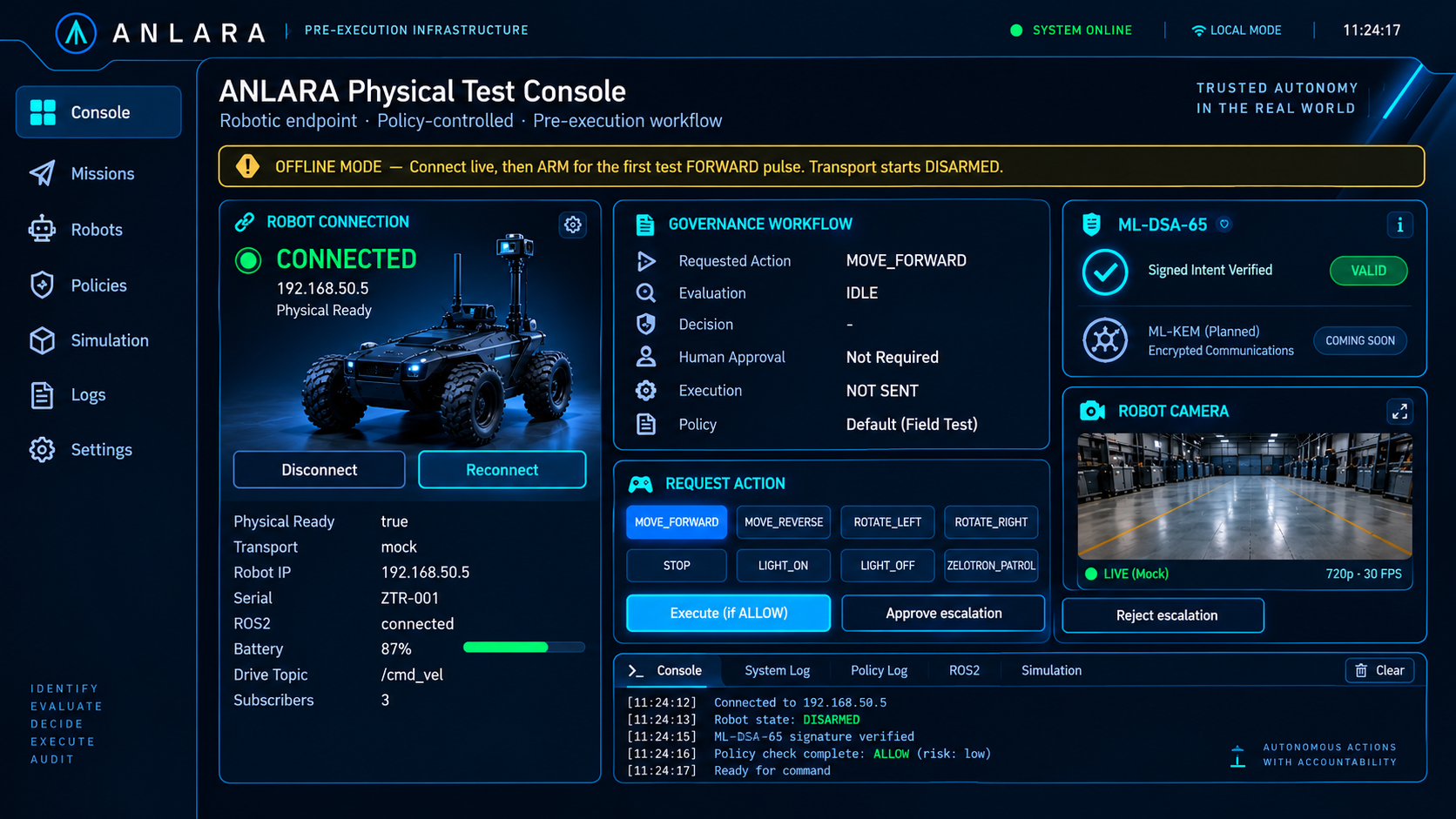Viewport: 1456px width, 819px height.
Task: Click Execute (if ALLOW) button
Action: [729, 613]
